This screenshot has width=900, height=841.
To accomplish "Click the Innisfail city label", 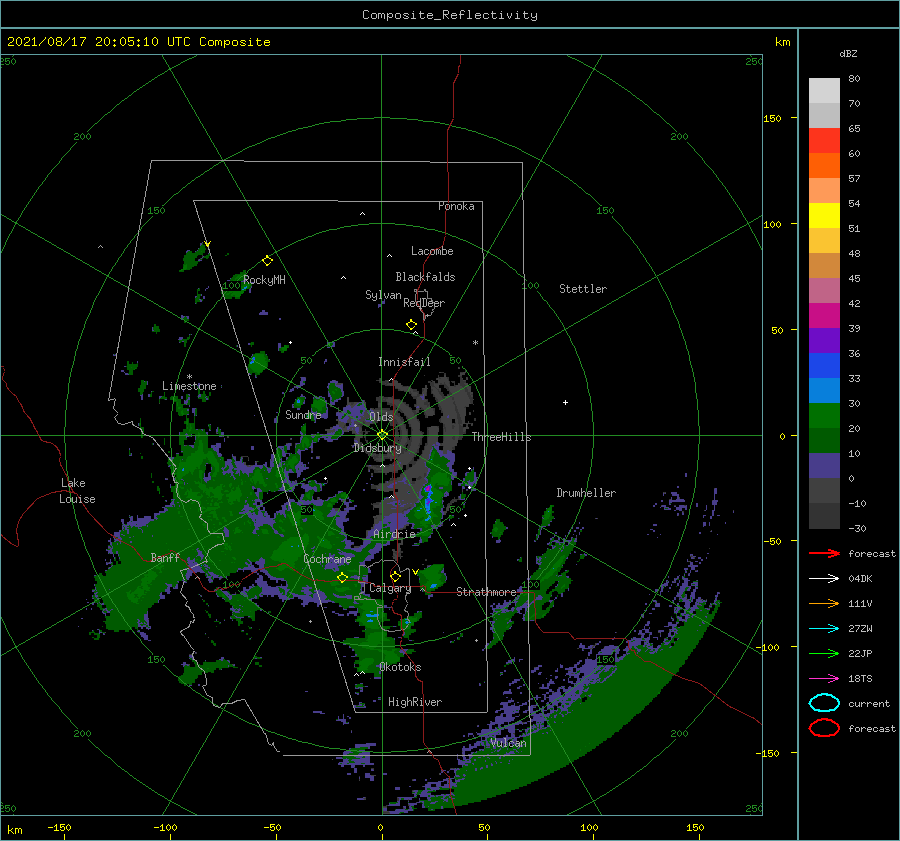I will (404, 362).
